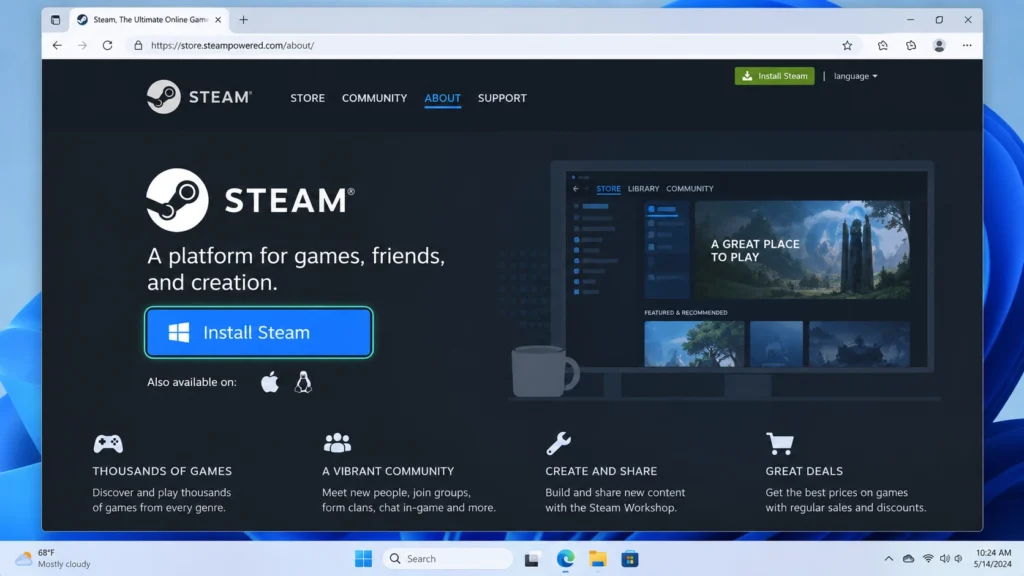Click the green Install Steam button at top
This screenshot has width=1024, height=576.
pos(774,76)
